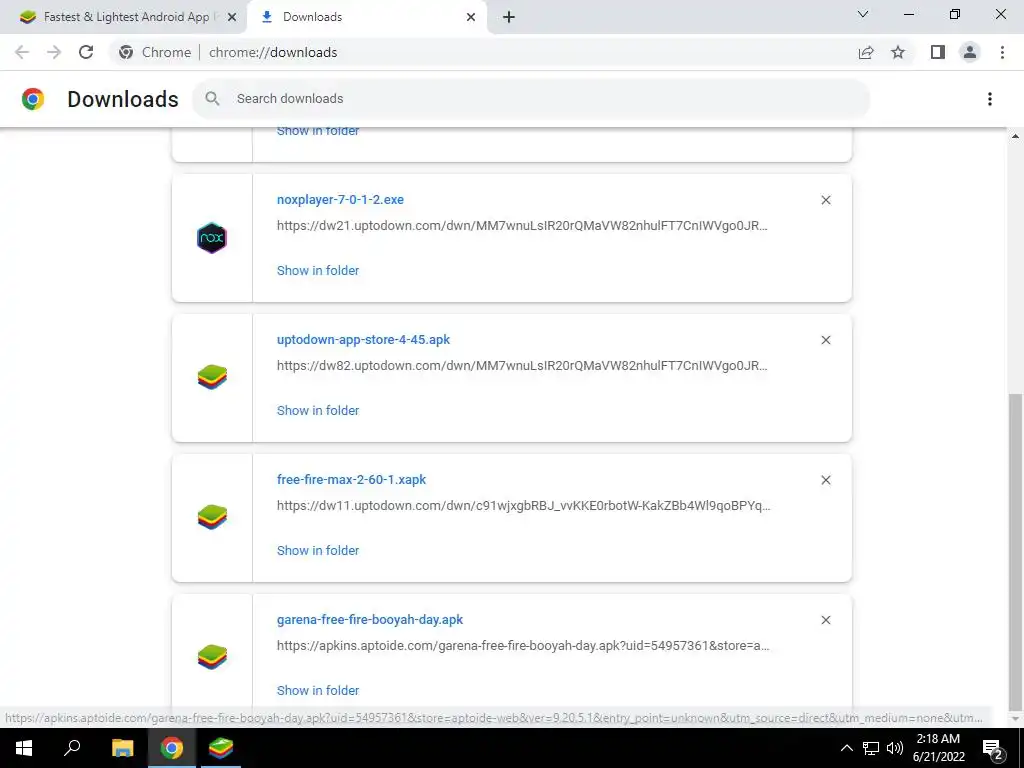Open the taskbar clock and date
Screen dimensions: 1024x768
938,748
